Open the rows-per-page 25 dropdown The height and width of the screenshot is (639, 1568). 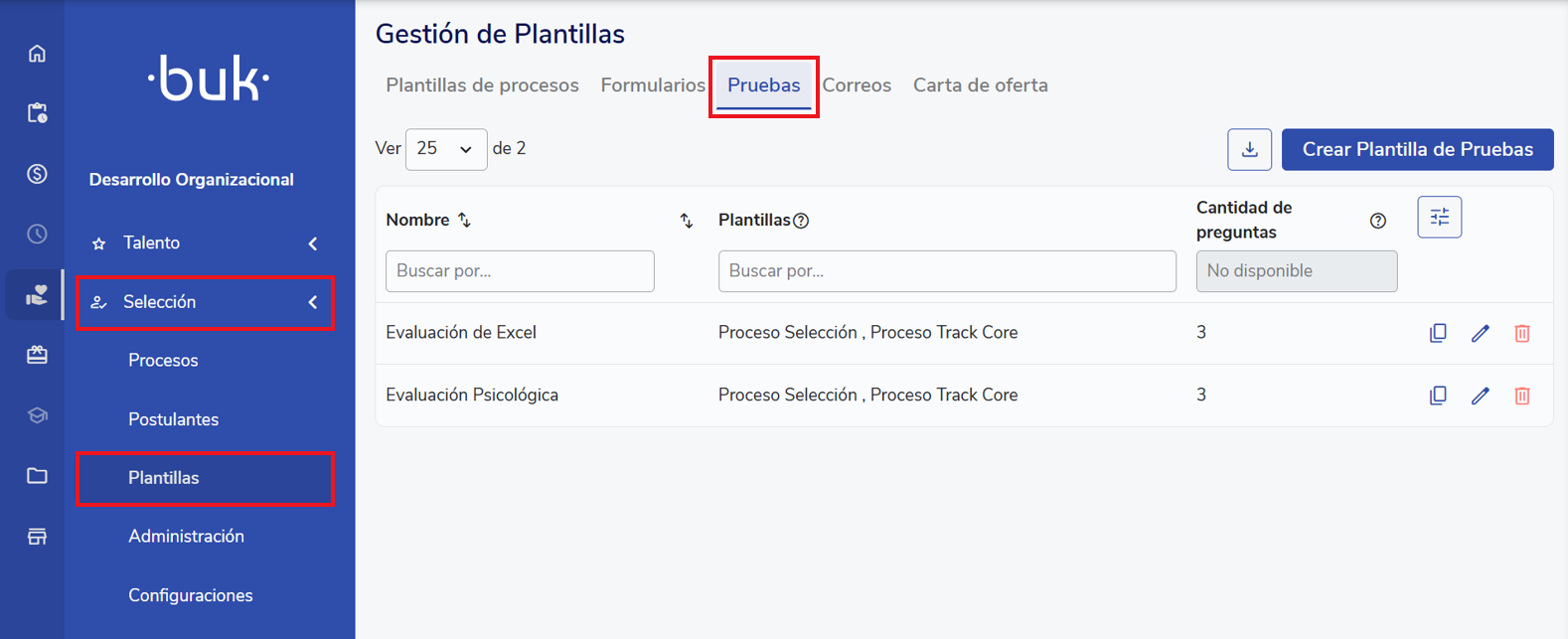coord(446,149)
